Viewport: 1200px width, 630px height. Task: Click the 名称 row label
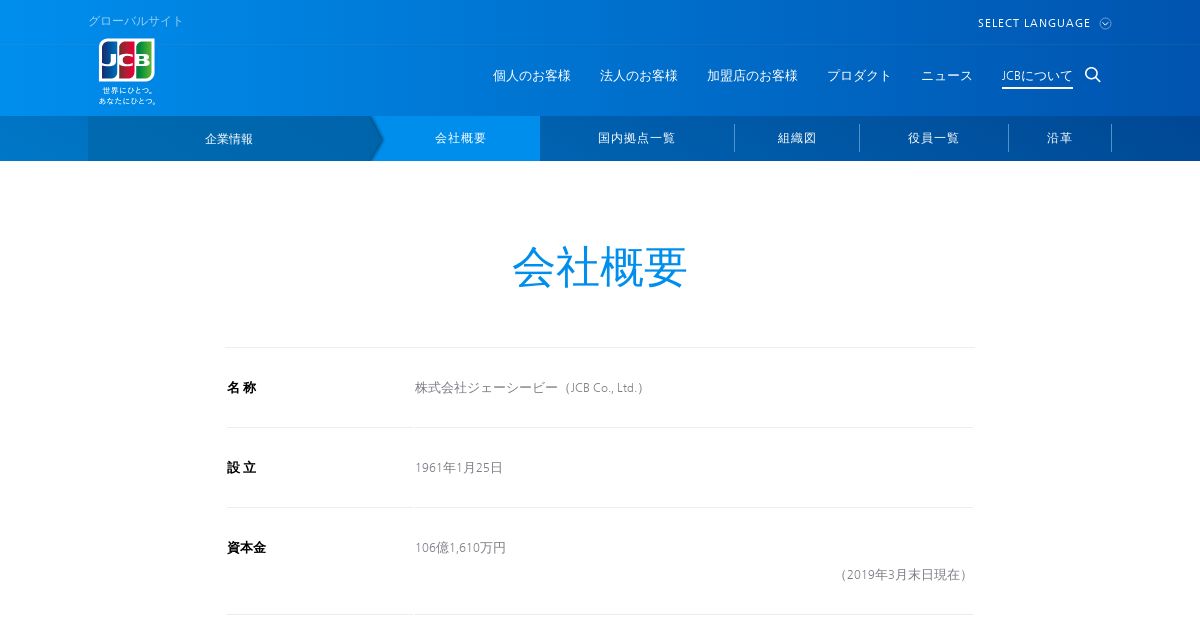242,388
